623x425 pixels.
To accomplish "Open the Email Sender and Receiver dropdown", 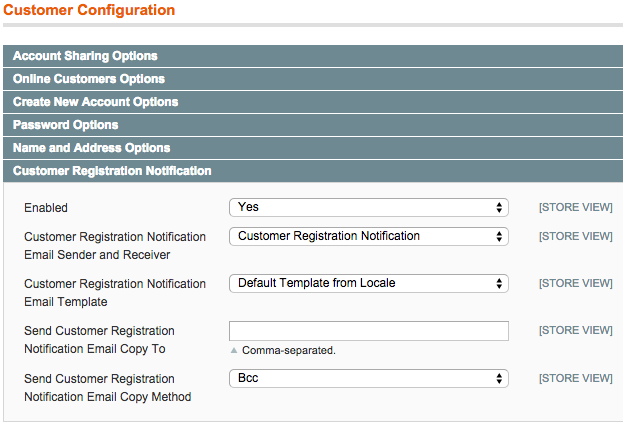I will (x=369, y=236).
